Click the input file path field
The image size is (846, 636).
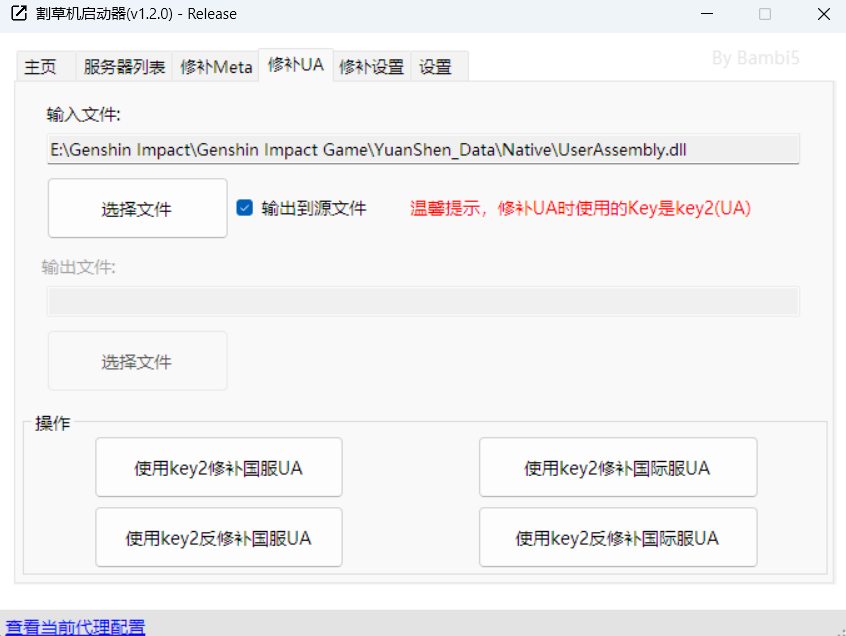[x=423, y=149]
